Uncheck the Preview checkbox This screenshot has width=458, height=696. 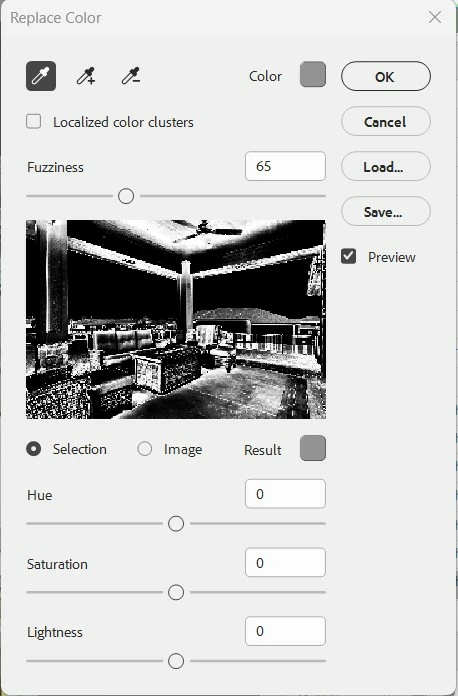(x=348, y=256)
